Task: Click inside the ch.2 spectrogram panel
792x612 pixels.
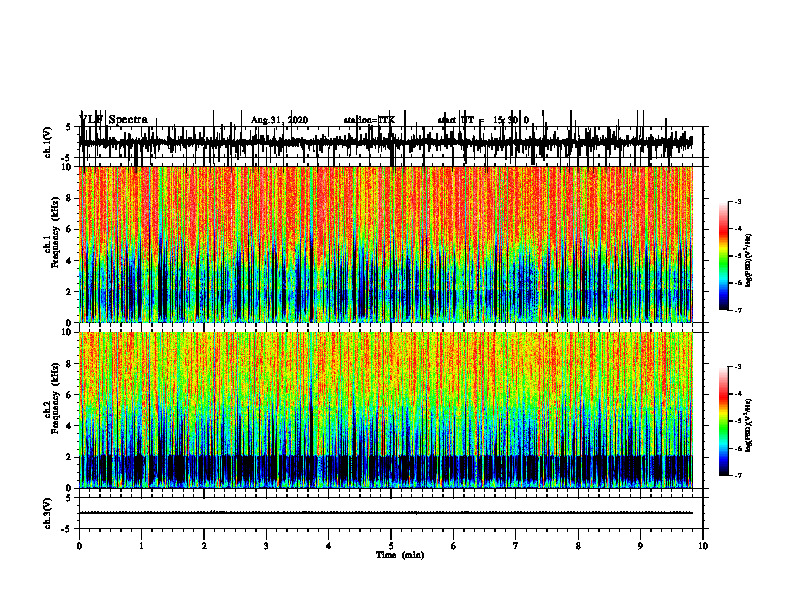Action: point(385,410)
